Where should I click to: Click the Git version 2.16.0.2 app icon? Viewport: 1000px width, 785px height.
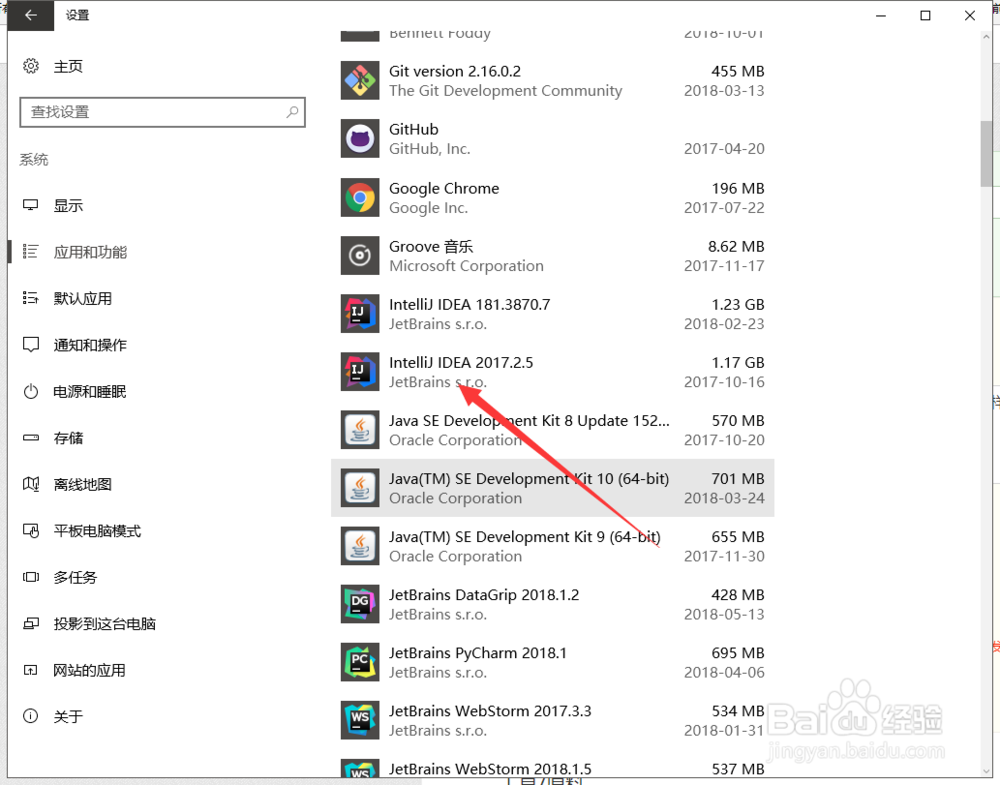pos(360,81)
